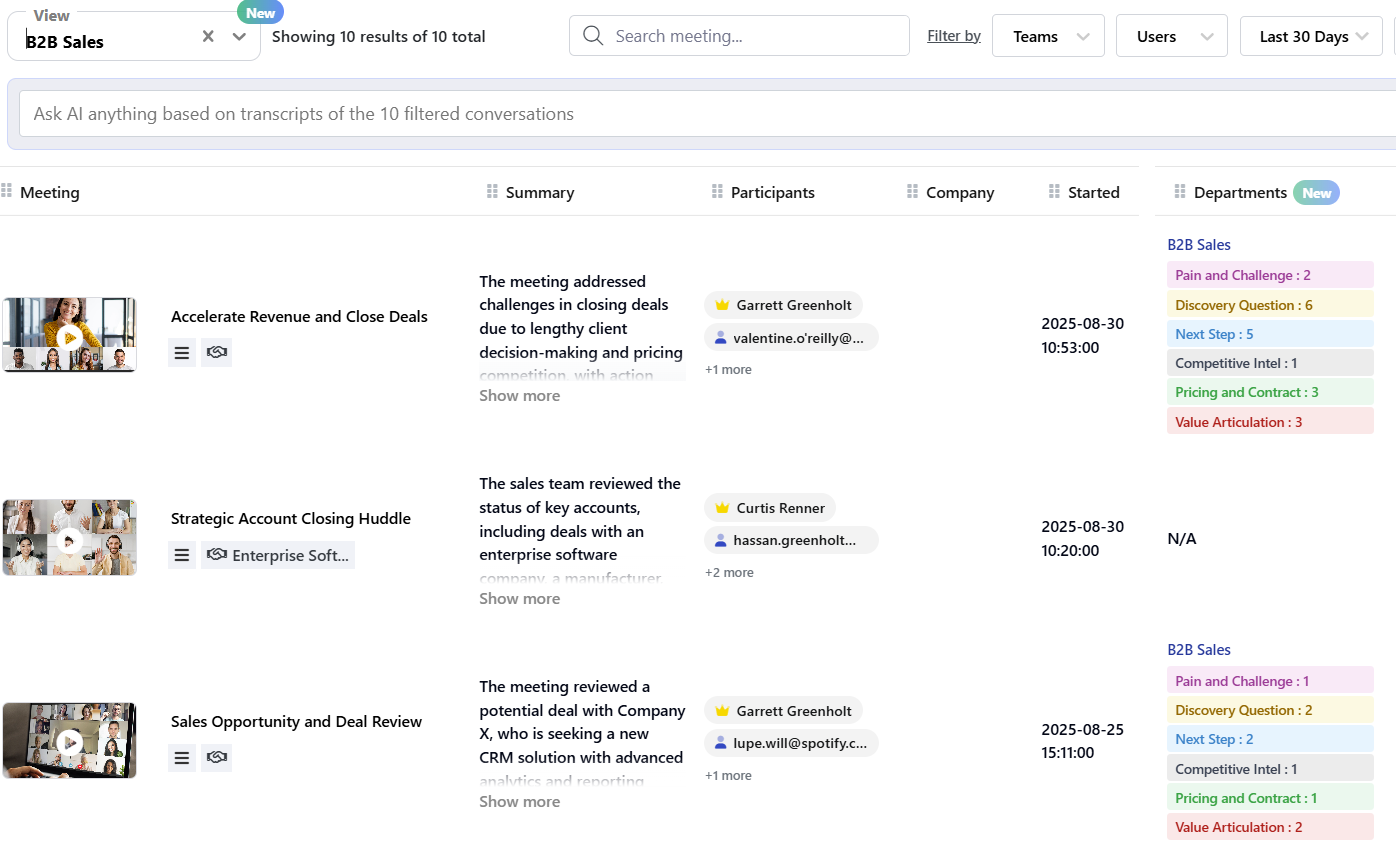The image size is (1396, 849).
Task: Click the drag handle beside Departments column
Action: (x=1179, y=192)
